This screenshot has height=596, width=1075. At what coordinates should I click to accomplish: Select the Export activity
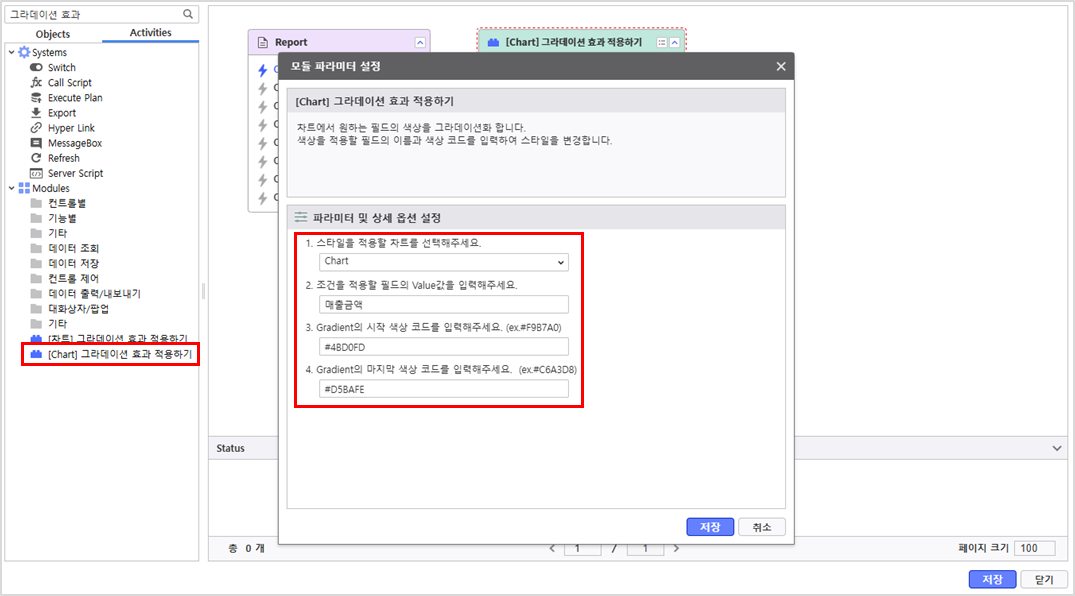pos(62,113)
